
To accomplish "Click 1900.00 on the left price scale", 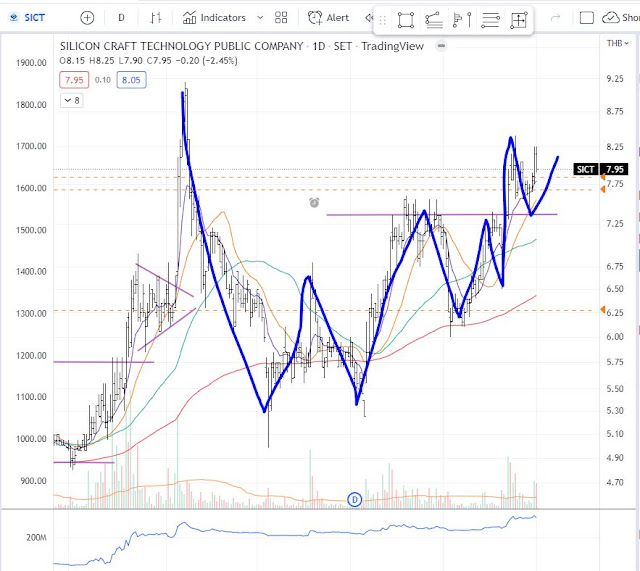I will click(31, 63).
